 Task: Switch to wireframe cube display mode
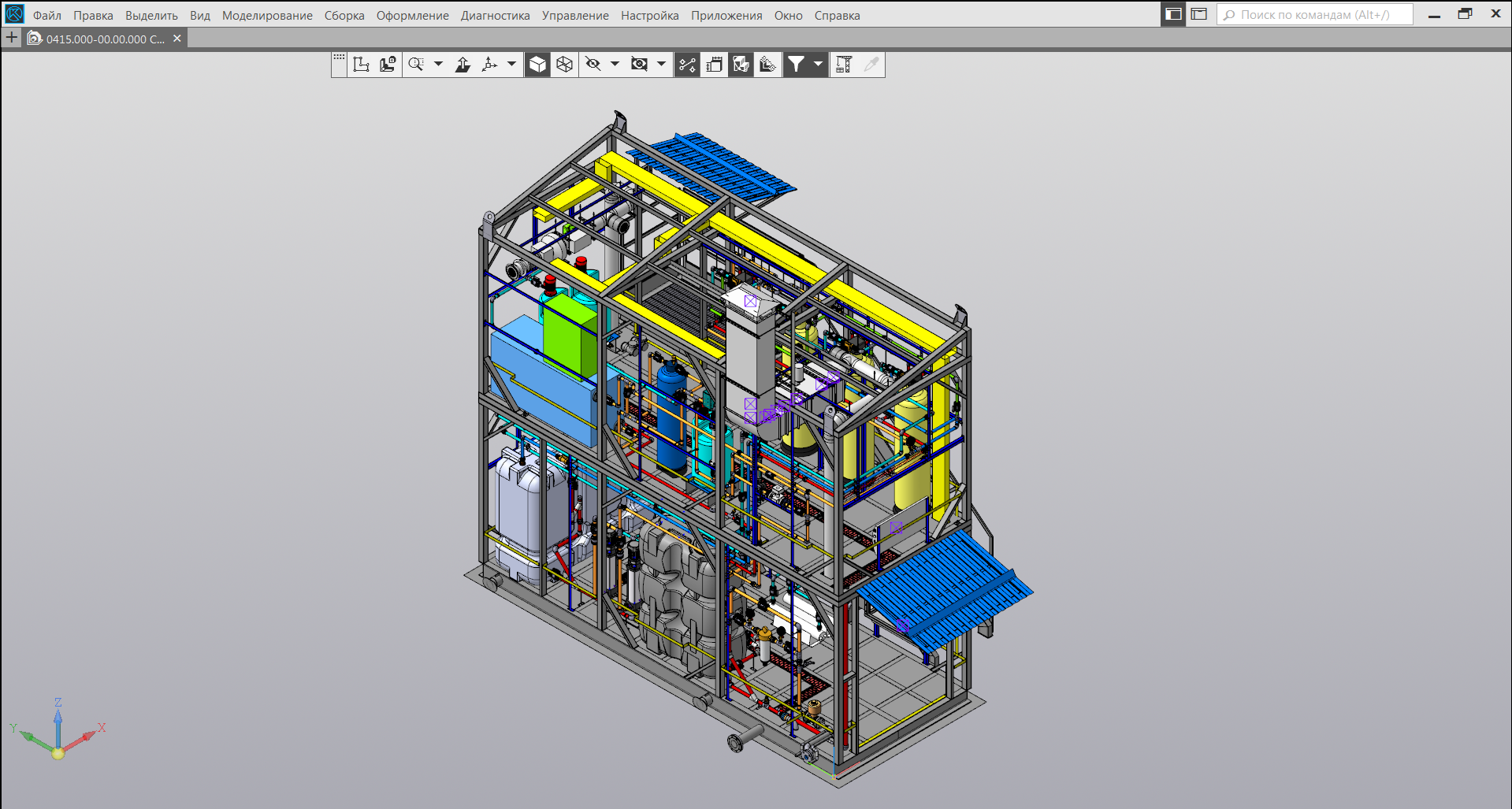click(x=564, y=65)
